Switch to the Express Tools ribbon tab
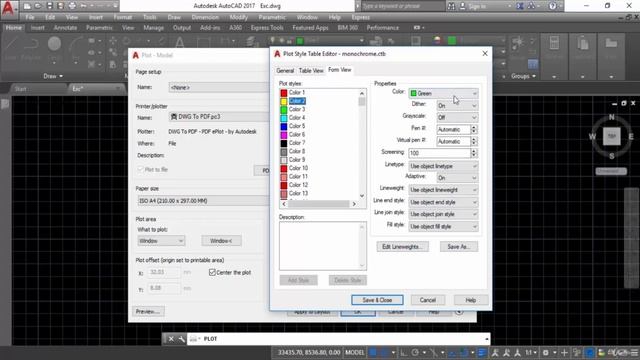The width and height of the screenshot is (640, 360). 267,28
